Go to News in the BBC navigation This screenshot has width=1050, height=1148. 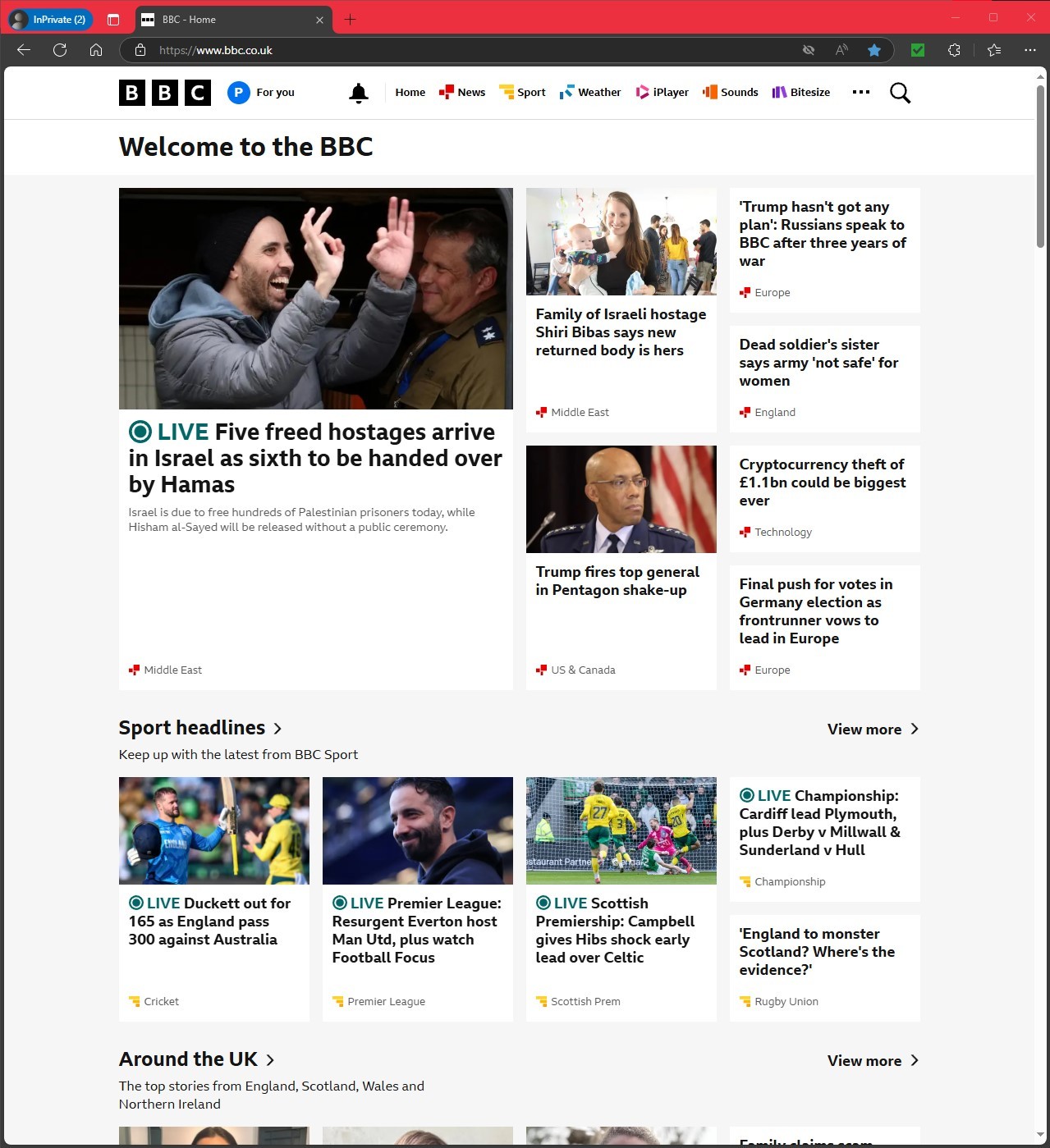point(462,93)
